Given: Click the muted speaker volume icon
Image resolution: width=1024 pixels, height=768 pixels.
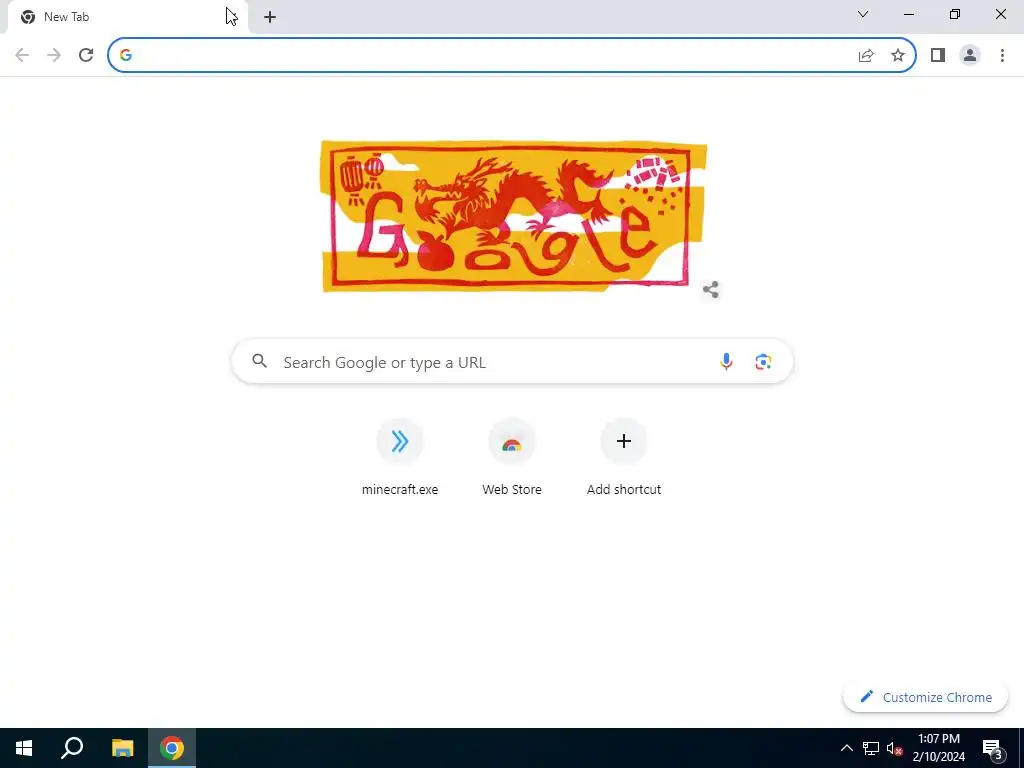Looking at the screenshot, I should click(x=894, y=748).
